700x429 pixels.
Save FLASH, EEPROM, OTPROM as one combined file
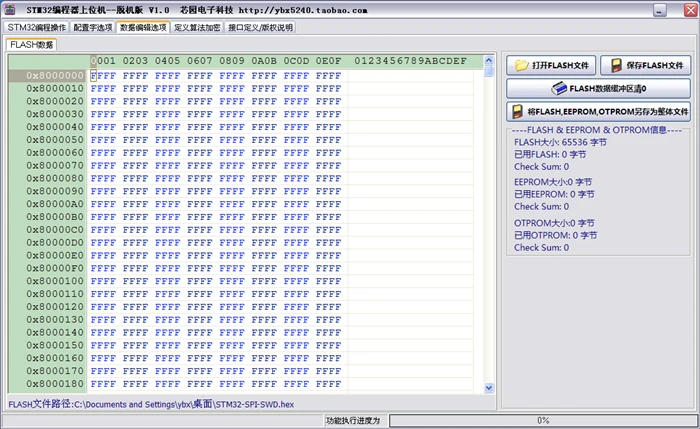[600, 112]
